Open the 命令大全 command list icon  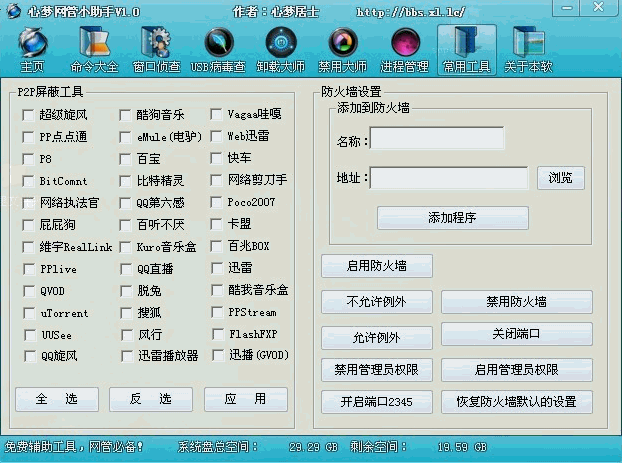(94, 50)
